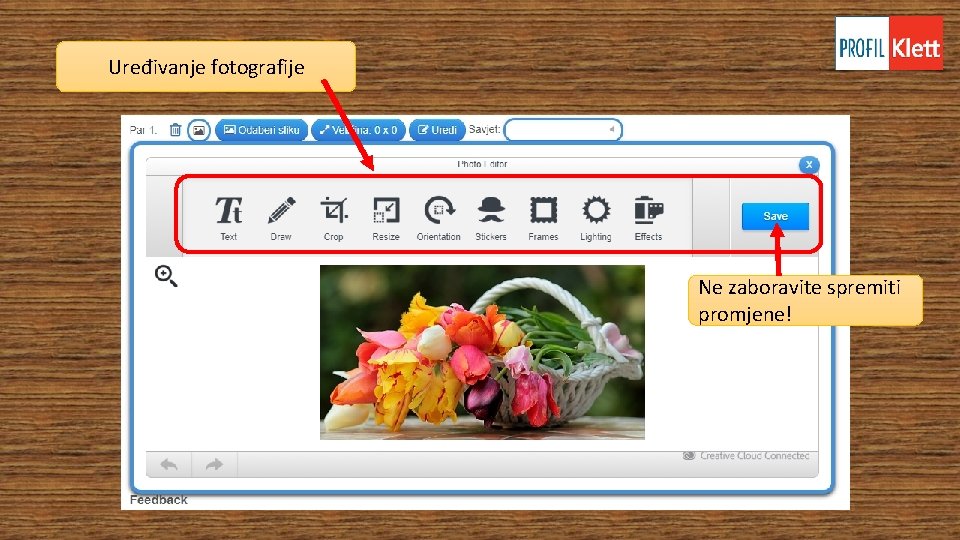Screen dimensions: 960x540
Task: Click into the Savjet input field
Action: pos(563,130)
